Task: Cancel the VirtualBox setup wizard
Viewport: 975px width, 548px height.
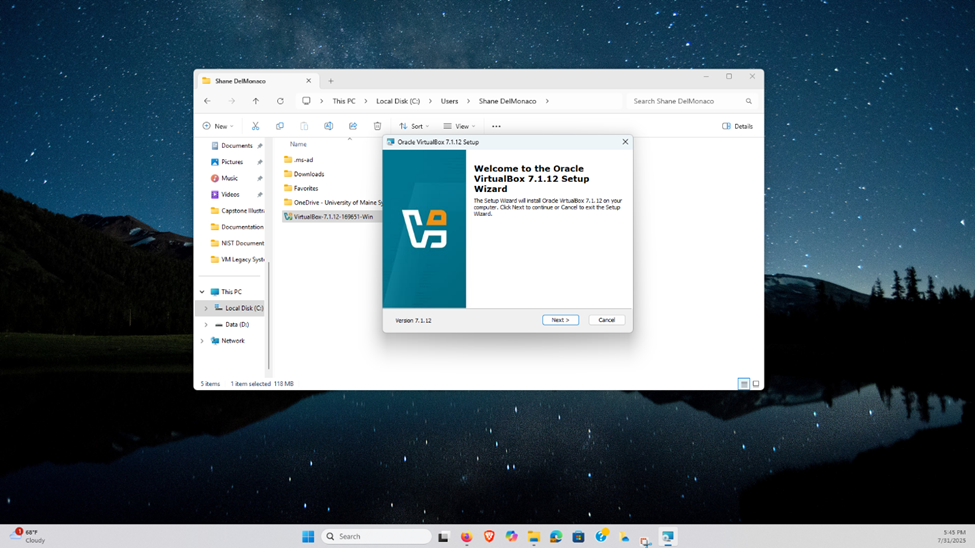Action: [606, 320]
